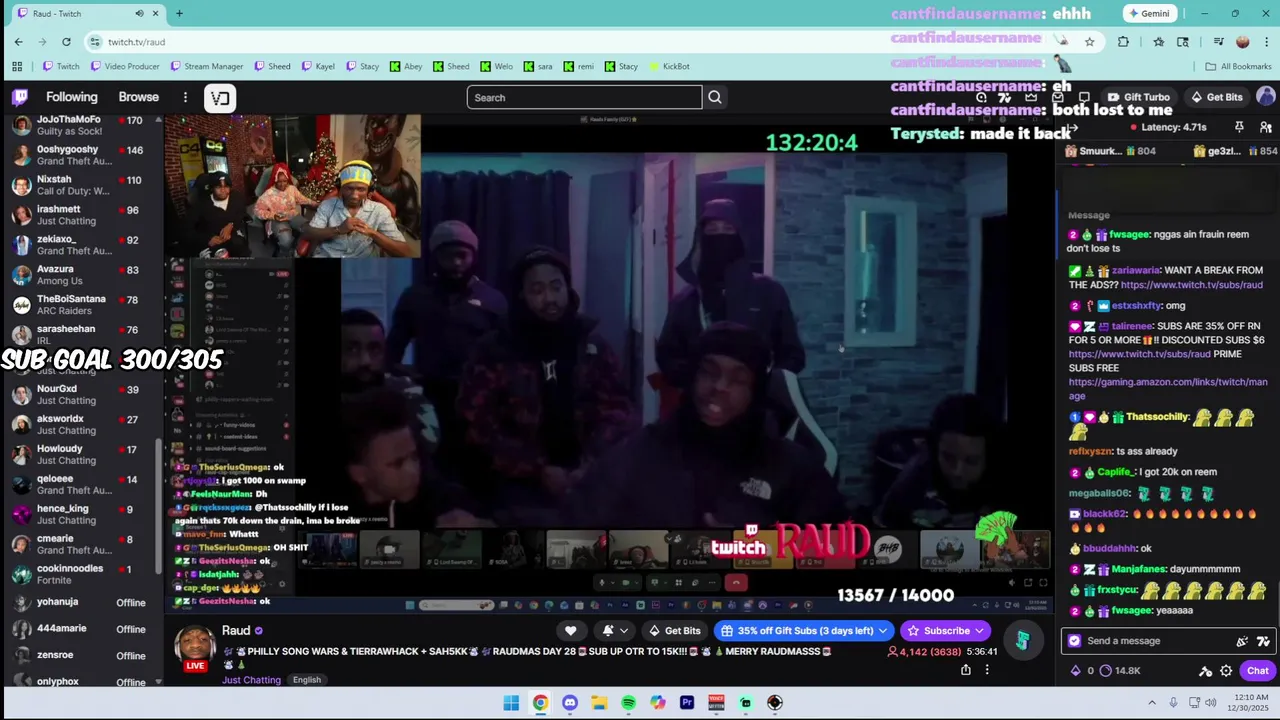Click the Bits diamond icon below chat
This screenshot has height=720, width=1280.
click(x=1076, y=671)
